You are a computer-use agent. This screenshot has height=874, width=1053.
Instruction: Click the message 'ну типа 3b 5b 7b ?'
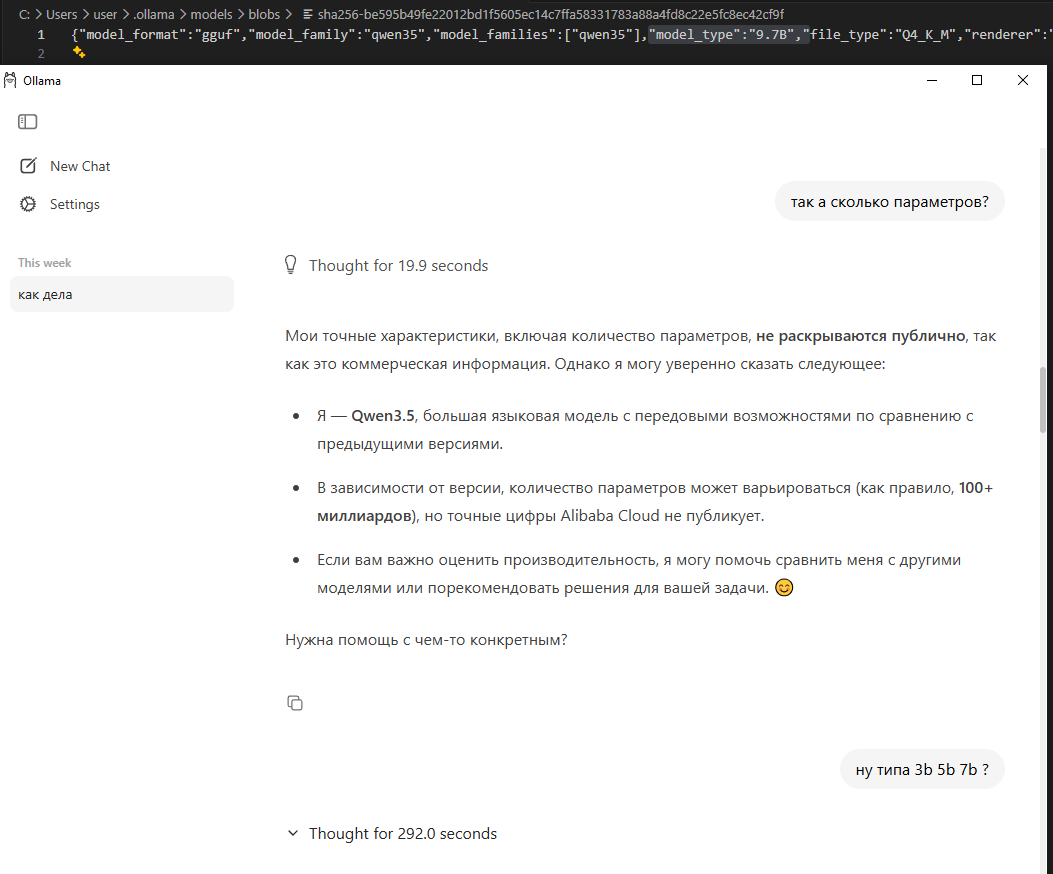tap(922, 769)
